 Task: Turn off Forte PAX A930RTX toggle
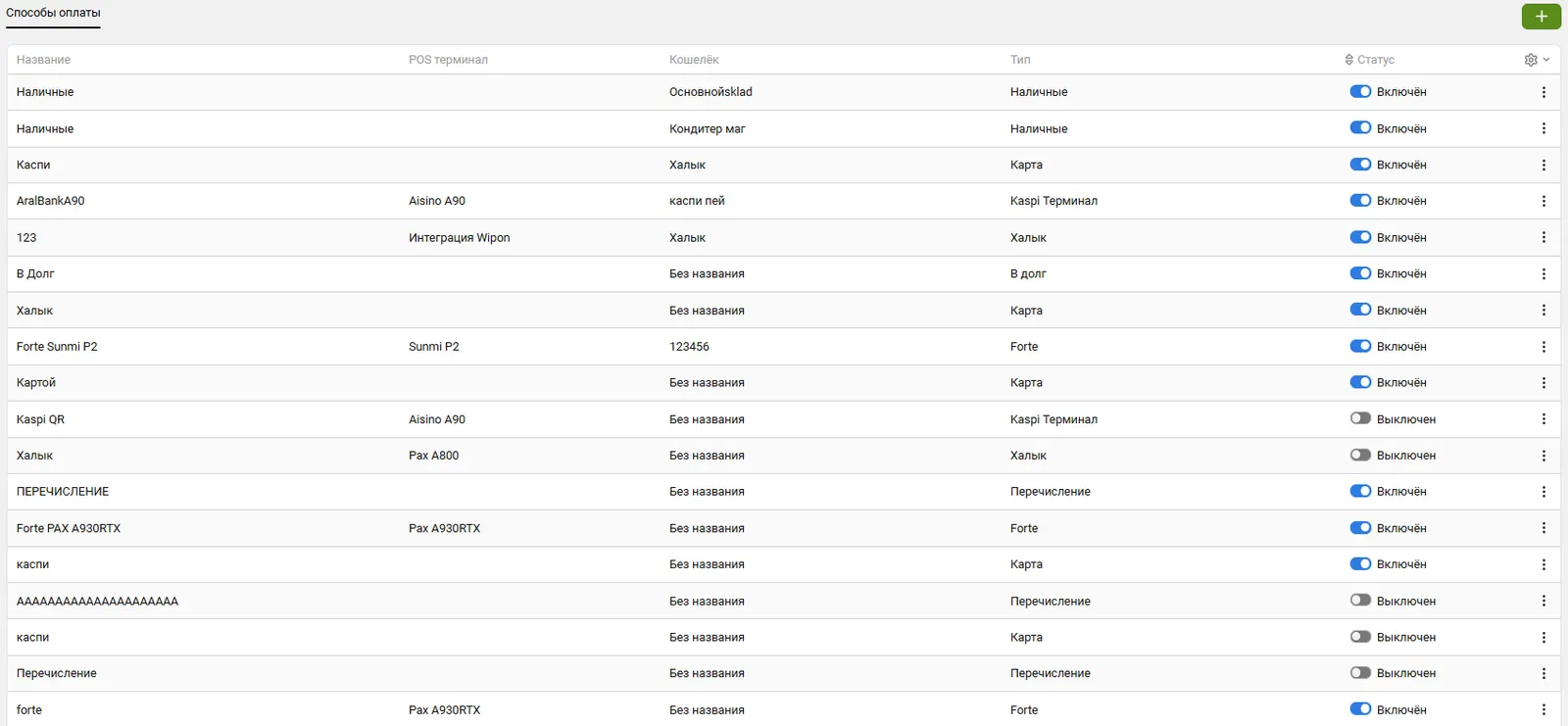tap(1360, 528)
